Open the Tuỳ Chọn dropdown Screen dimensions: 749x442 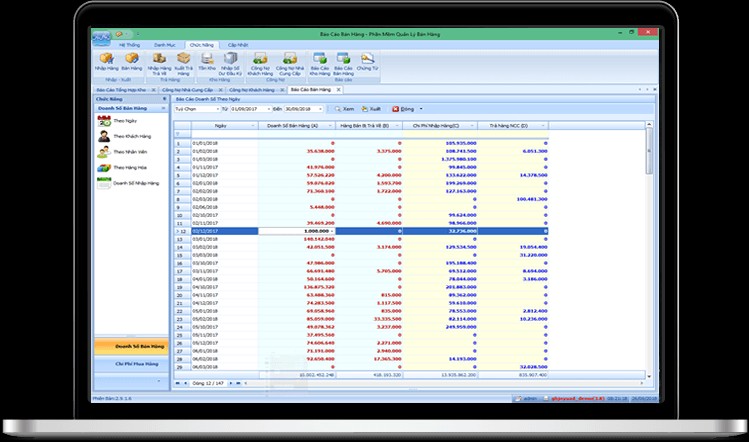218,109
